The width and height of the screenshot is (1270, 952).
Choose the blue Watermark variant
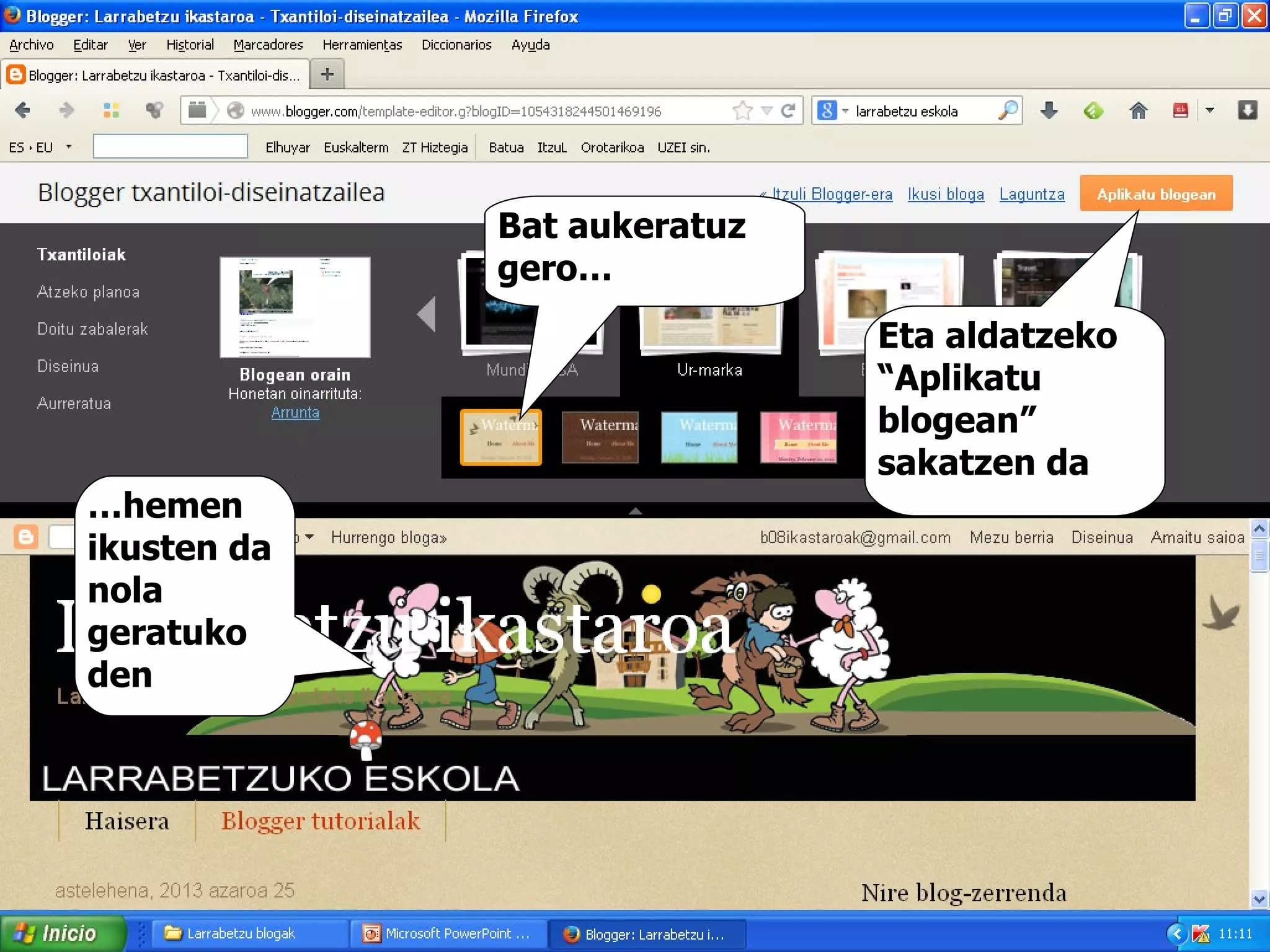point(699,437)
